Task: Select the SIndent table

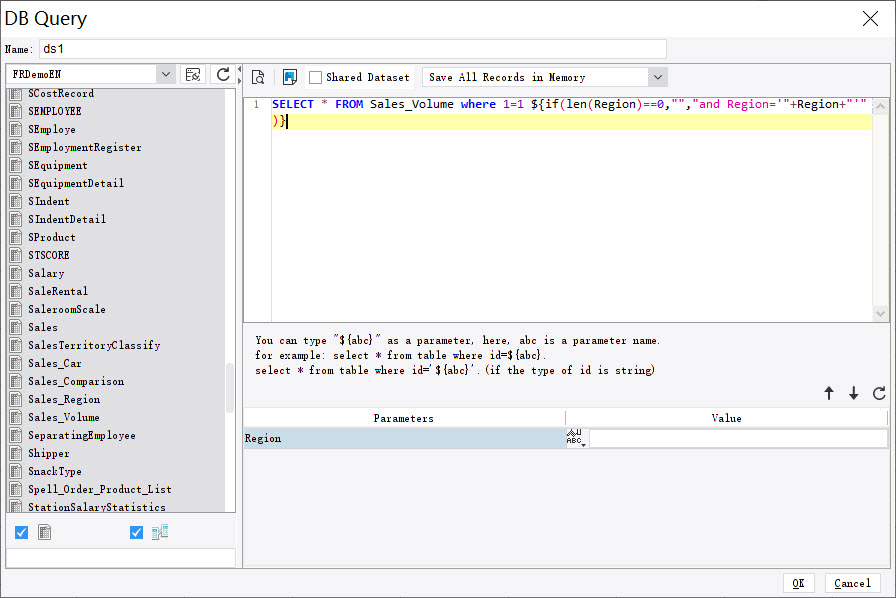Action: 49,201
